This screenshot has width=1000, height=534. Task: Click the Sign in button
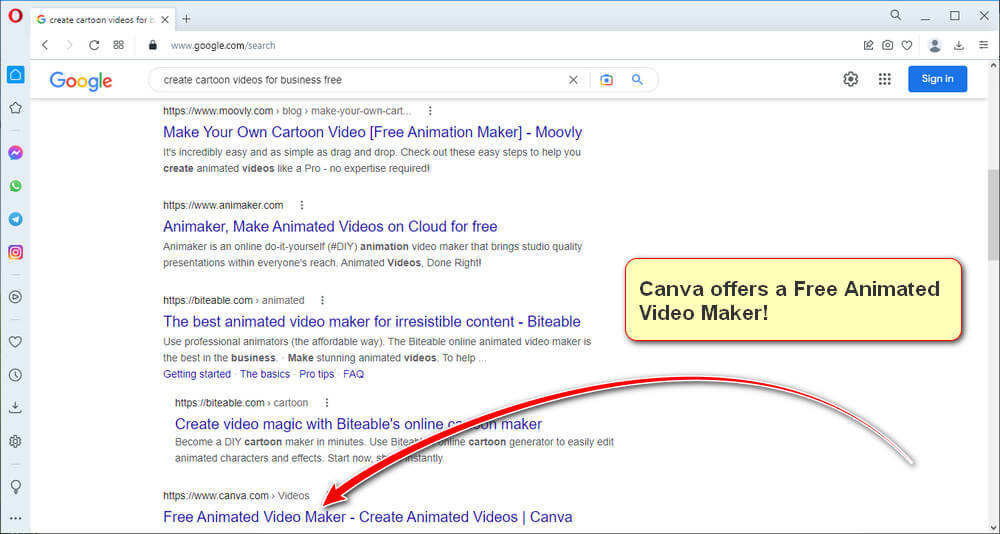click(x=938, y=79)
